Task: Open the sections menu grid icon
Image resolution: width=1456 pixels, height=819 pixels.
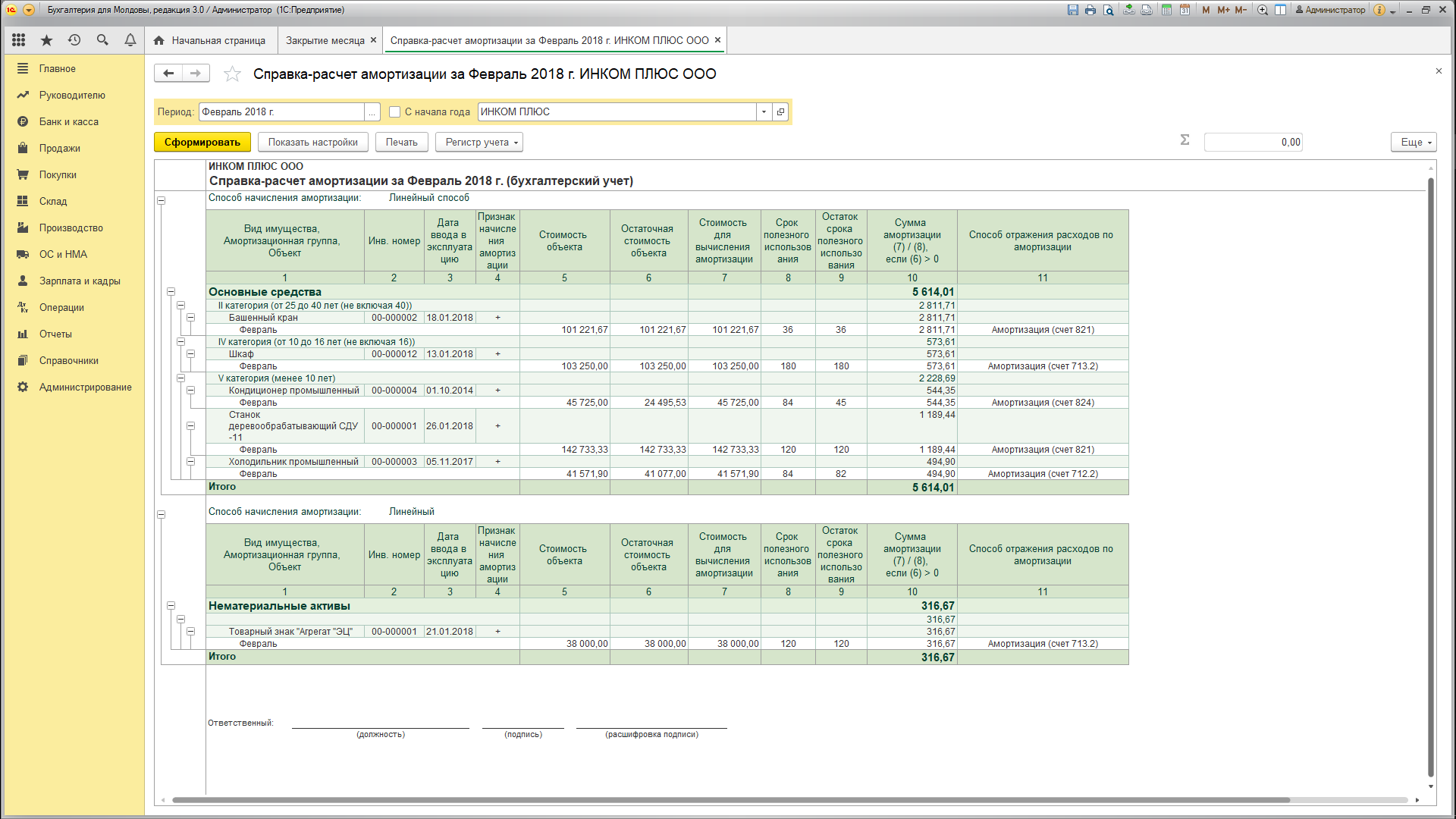Action: tap(18, 40)
